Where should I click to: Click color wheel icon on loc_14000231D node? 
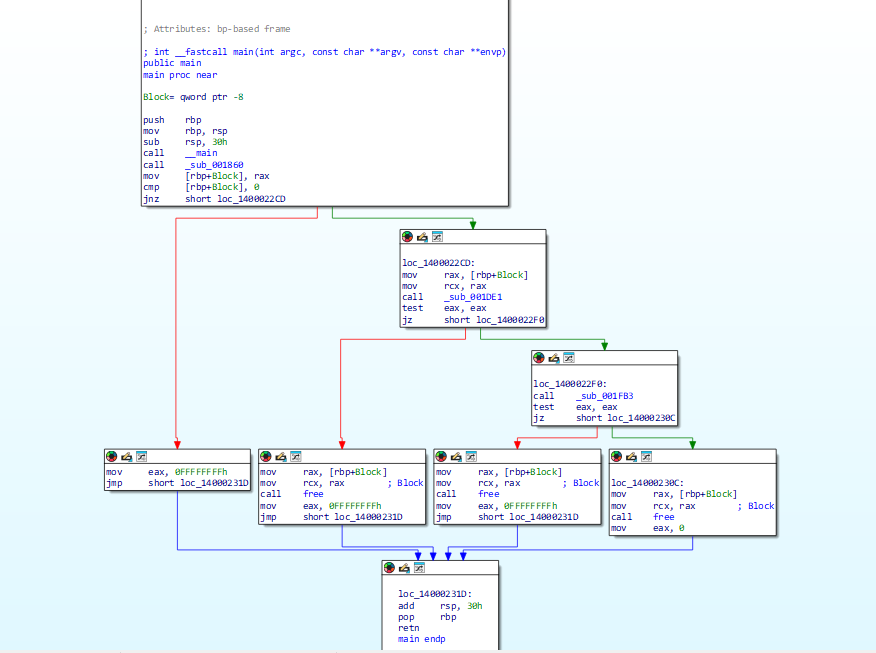[x=389, y=568]
